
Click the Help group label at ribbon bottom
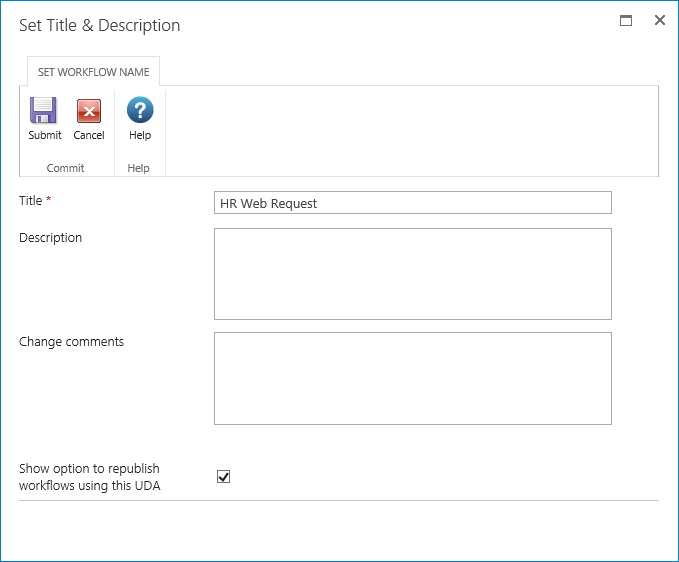pyautogui.click(x=139, y=168)
